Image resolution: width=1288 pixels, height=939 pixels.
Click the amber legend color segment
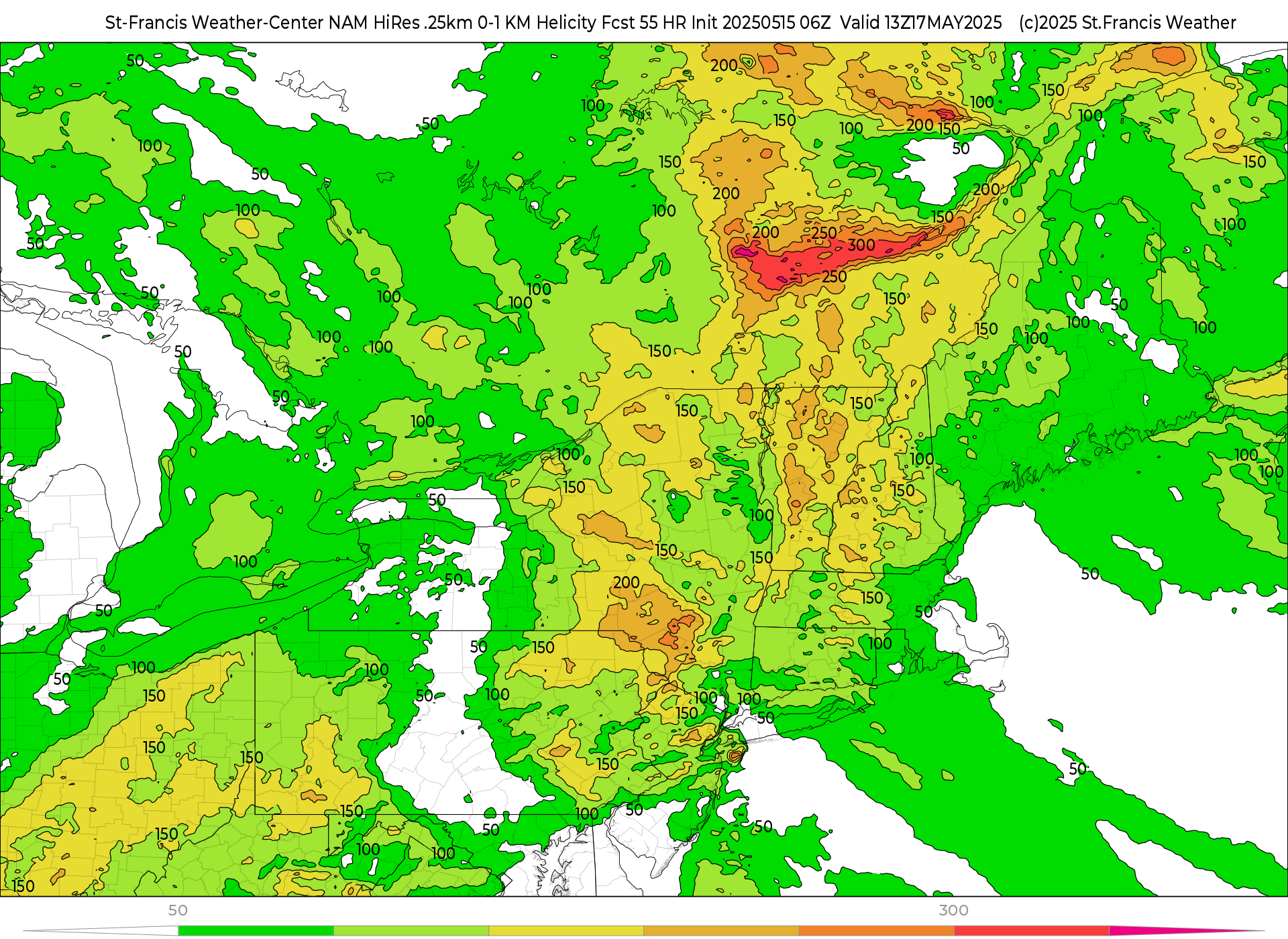tap(720, 931)
